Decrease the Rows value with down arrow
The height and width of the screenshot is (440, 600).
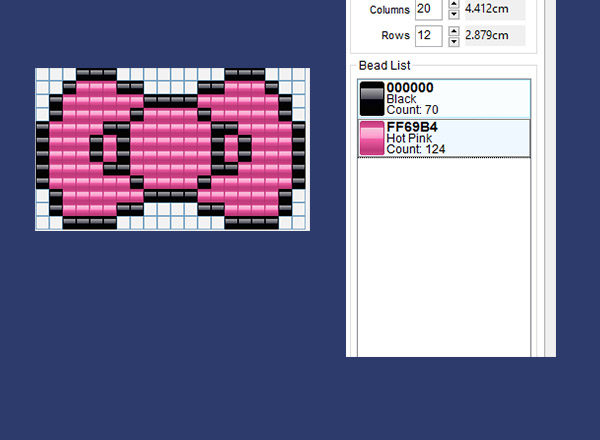tap(454, 41)
